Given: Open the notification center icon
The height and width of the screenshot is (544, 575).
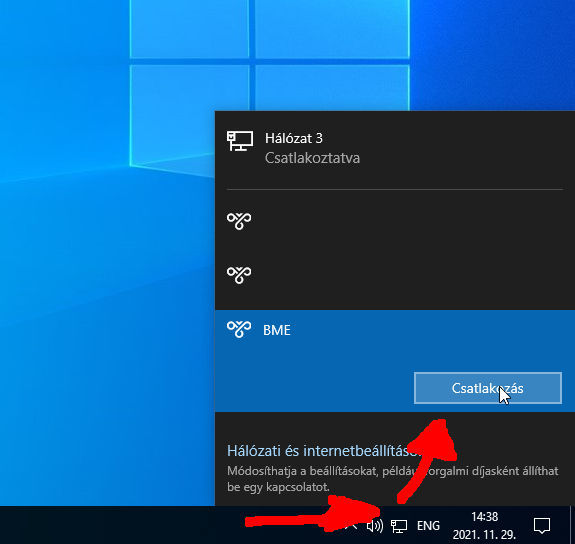Looking at the screenshot, I should [542, 526].
